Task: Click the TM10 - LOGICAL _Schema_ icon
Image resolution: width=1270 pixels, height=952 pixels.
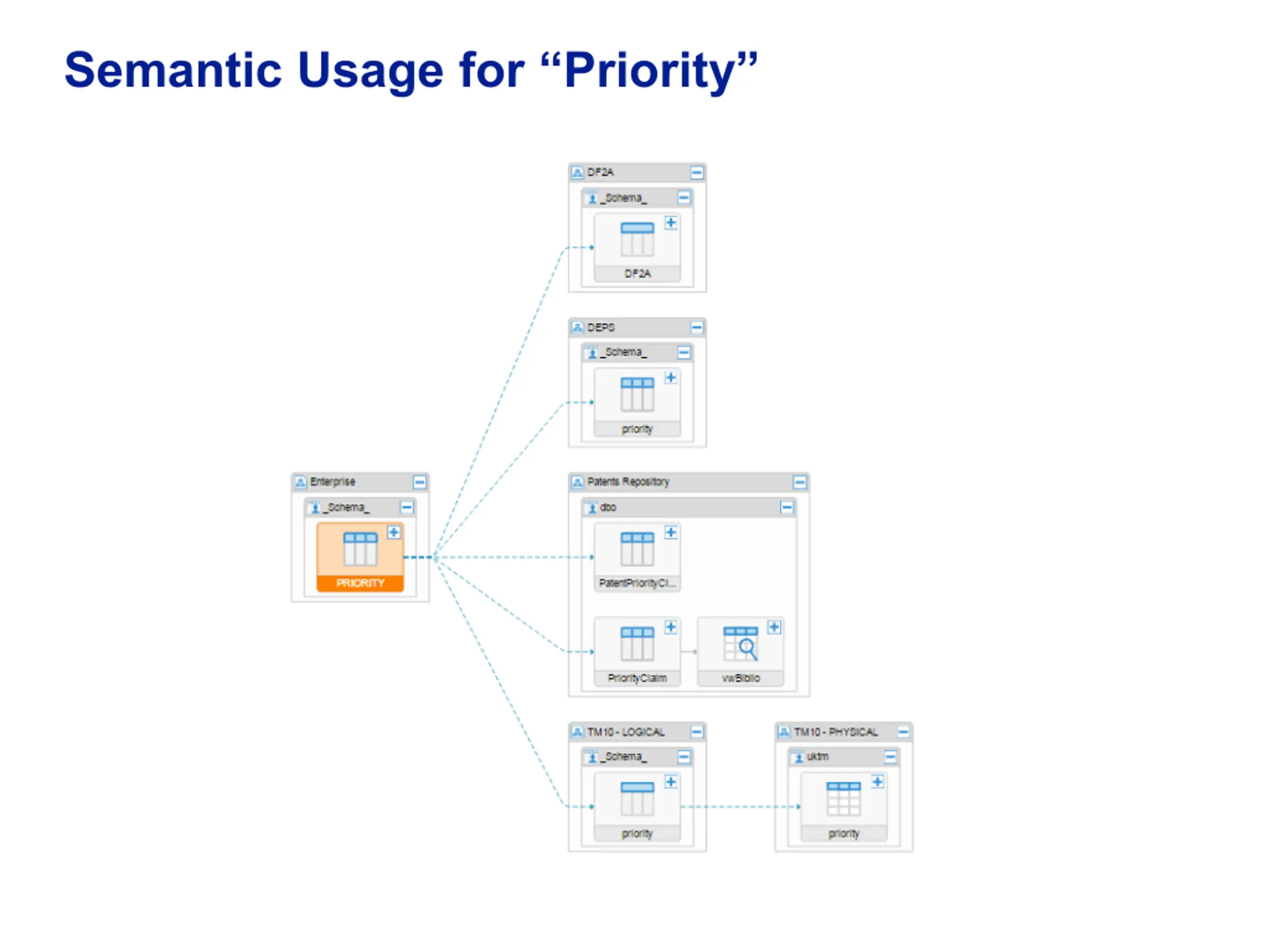Action: [x=591, y=758]
